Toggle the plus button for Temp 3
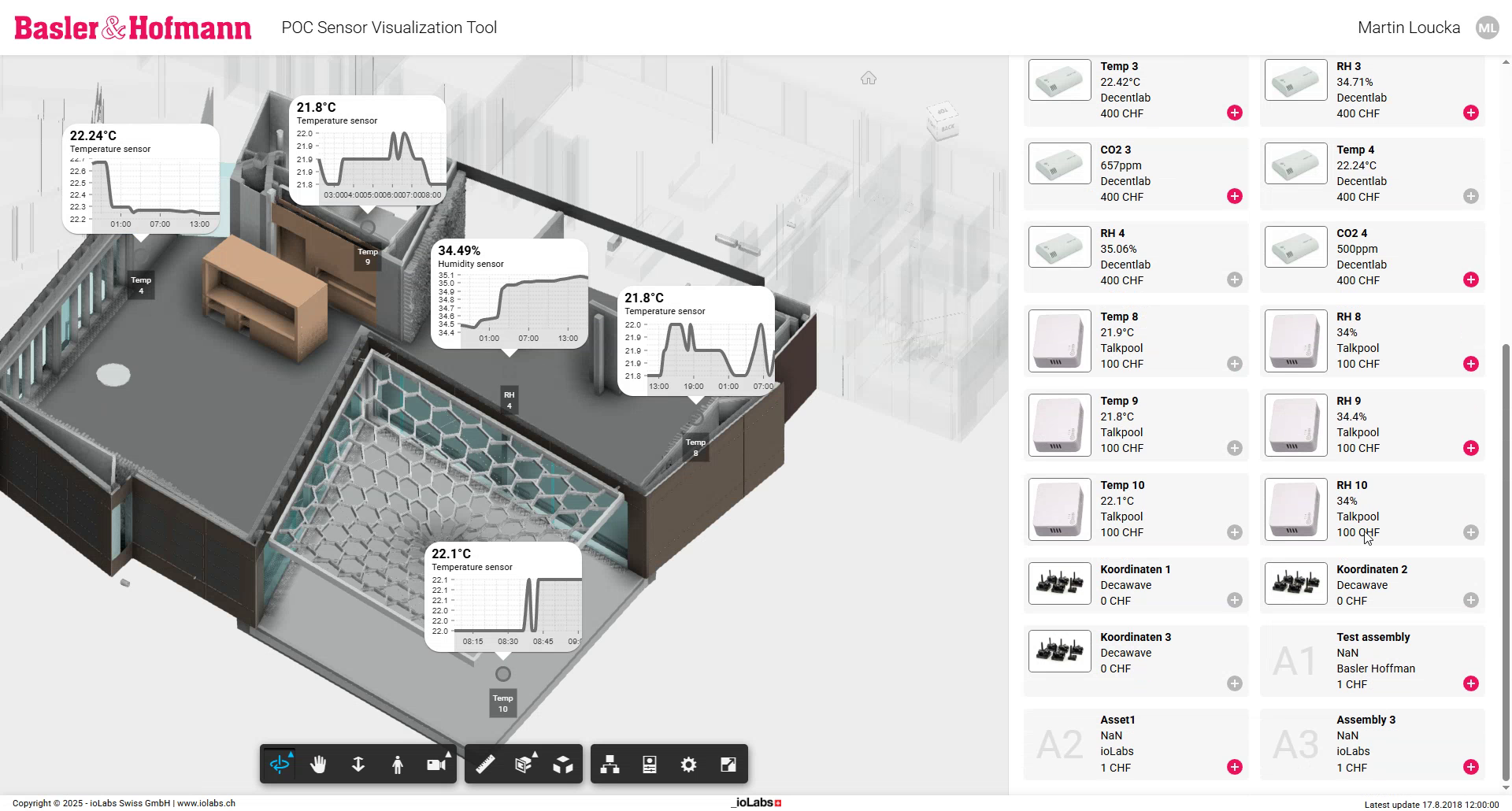1512x811 pixels. 1234,113
